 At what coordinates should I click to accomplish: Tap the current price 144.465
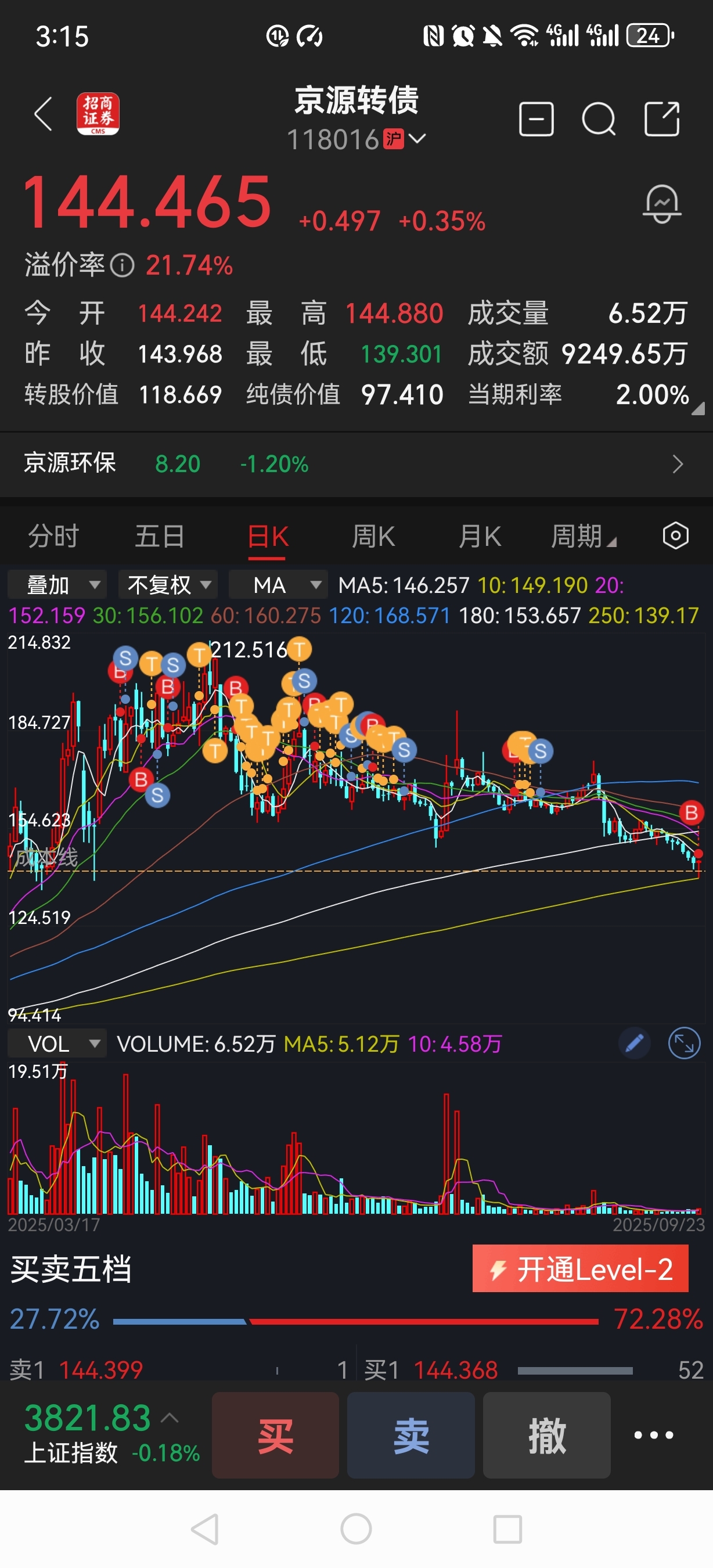[147, 202]
